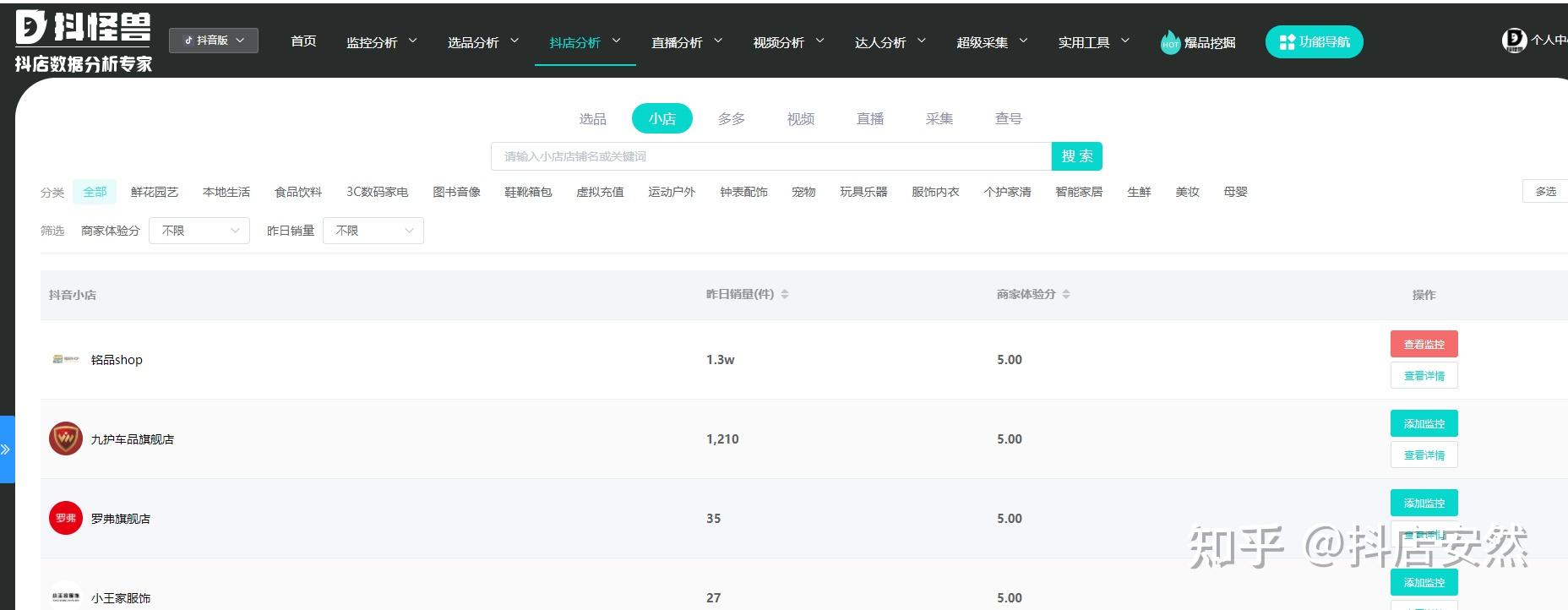Expand the 达人分析 menu
This screenshot has height=610, width=1568.
(890, 42)
